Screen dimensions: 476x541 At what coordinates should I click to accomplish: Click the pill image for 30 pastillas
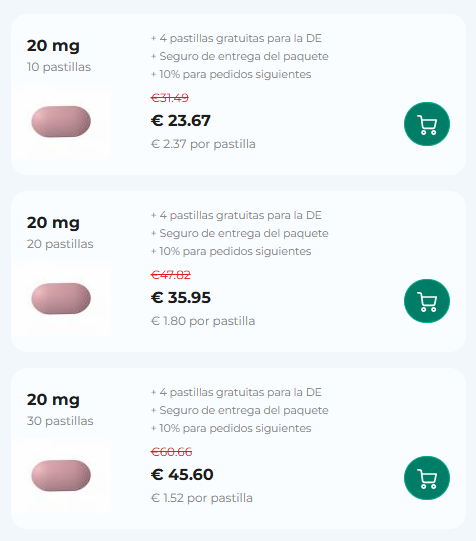61,475
